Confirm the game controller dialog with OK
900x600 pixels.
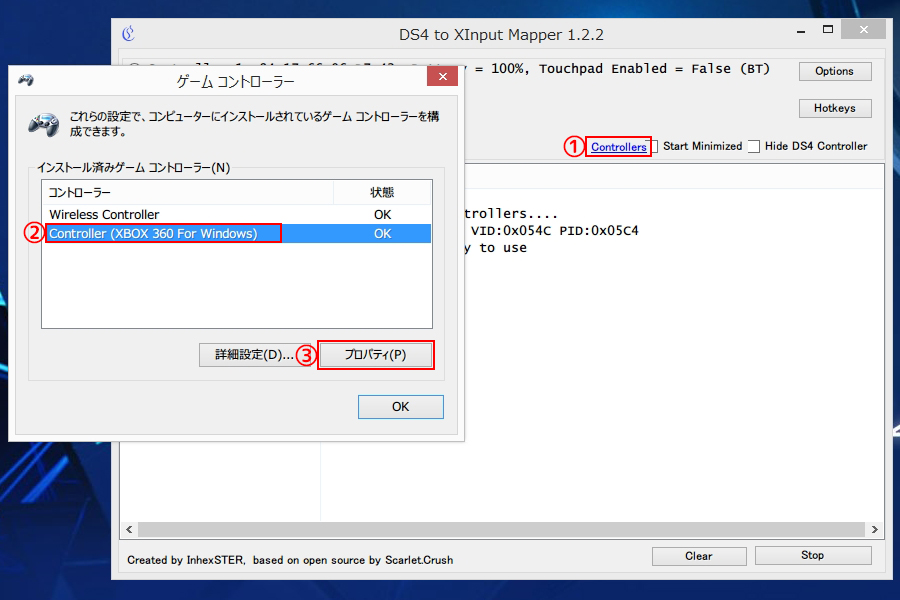[401, 407]
